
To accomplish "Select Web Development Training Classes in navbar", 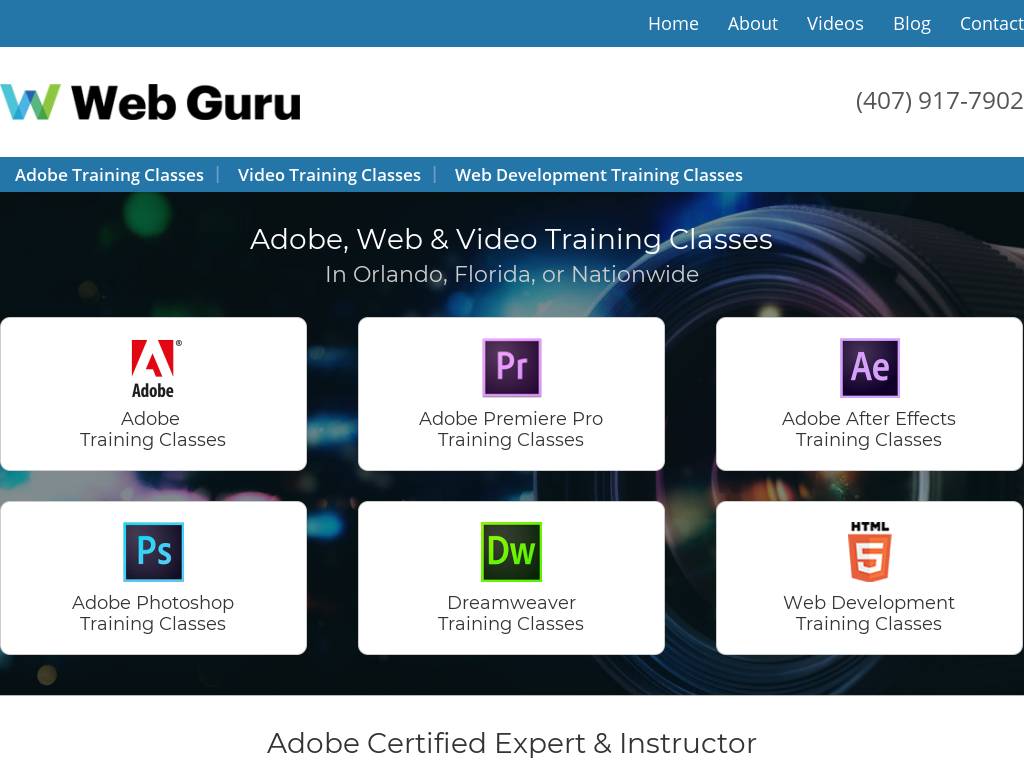I will [x=598, y=175].
